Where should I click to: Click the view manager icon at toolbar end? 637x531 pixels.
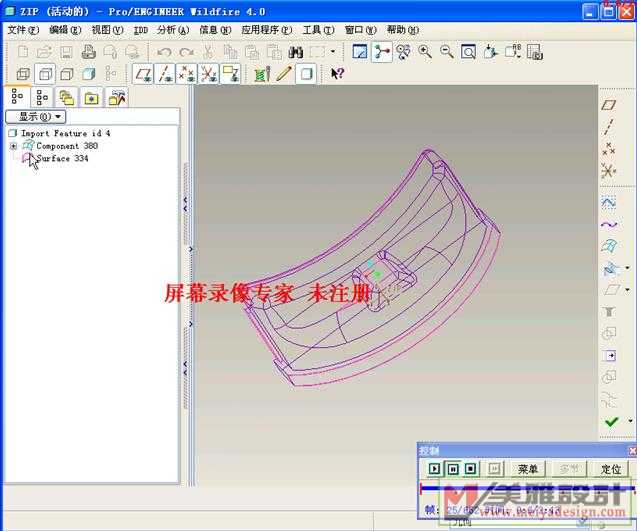[x=534, y=52]
